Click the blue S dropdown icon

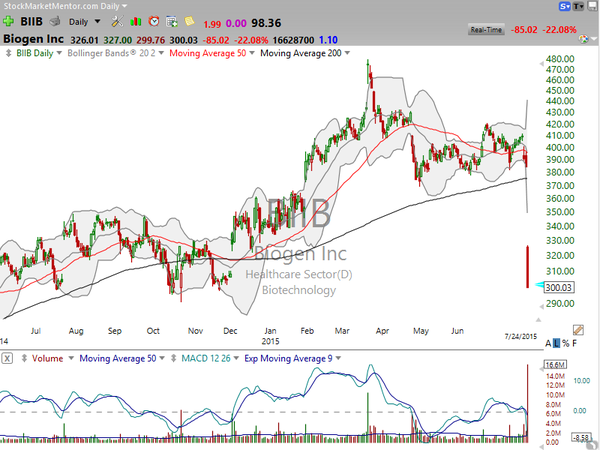[565, 6]
